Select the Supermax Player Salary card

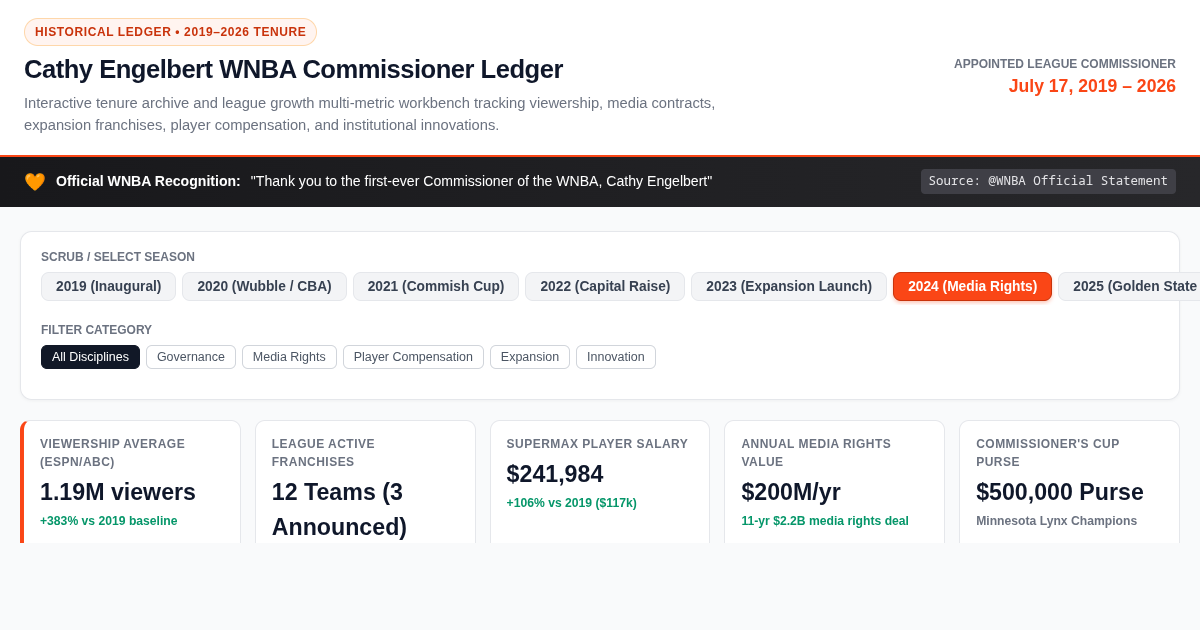pos(600,482)
